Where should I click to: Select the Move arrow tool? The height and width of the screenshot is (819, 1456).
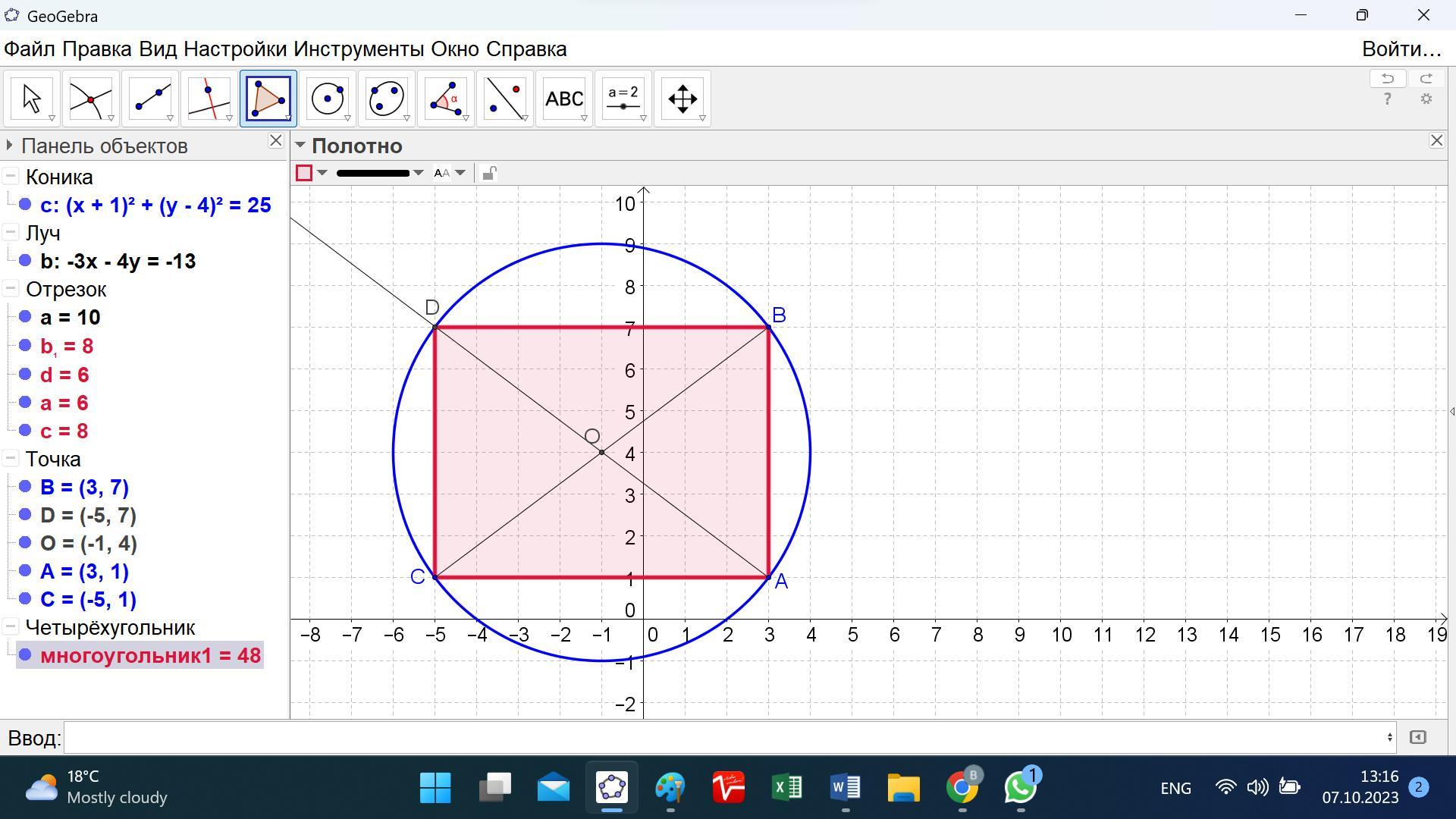(x=32, y=99)
